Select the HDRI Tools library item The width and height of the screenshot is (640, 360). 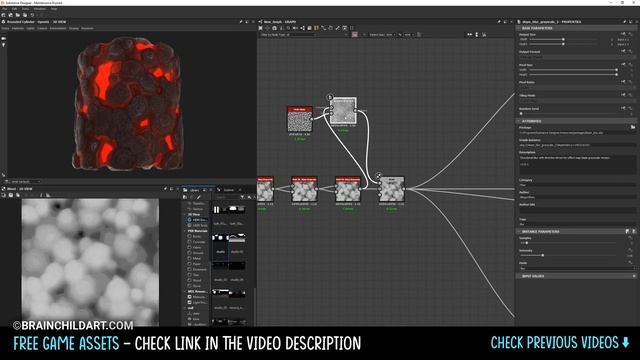[x=198, y=225]
